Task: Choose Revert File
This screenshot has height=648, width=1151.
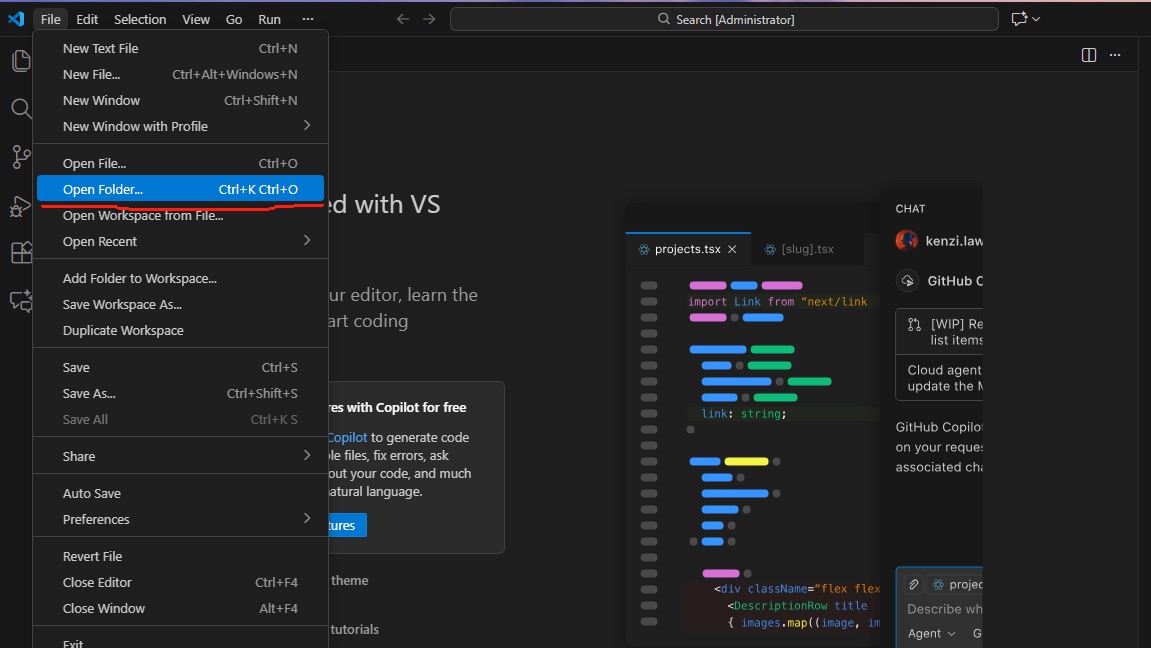Action: (181, 556)
